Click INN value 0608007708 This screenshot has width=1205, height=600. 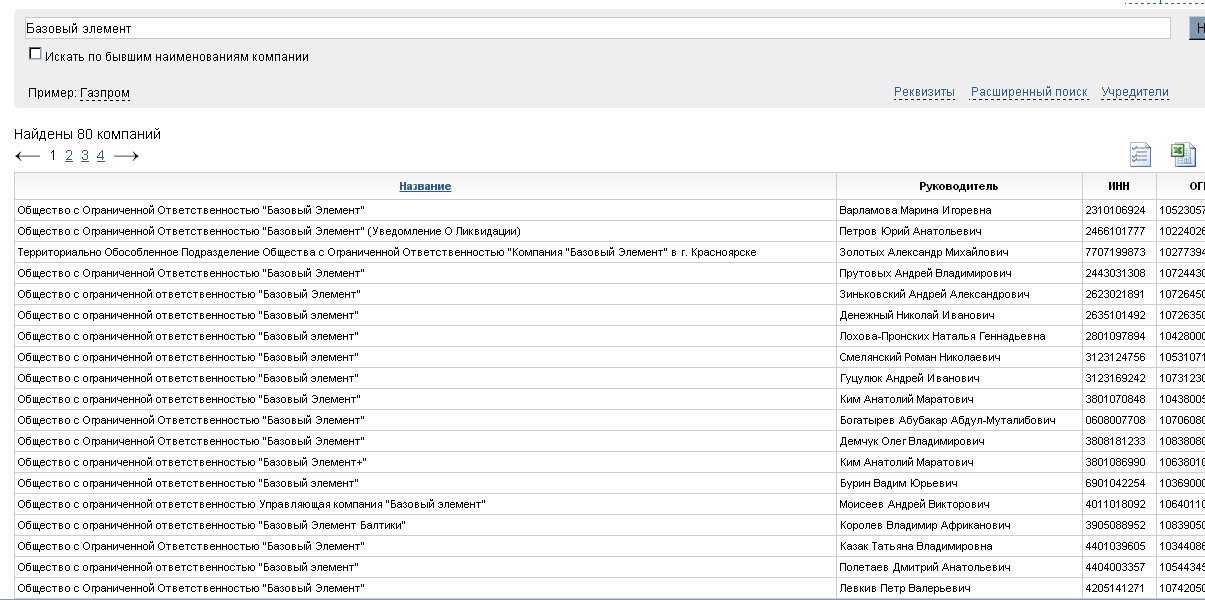1115,420
